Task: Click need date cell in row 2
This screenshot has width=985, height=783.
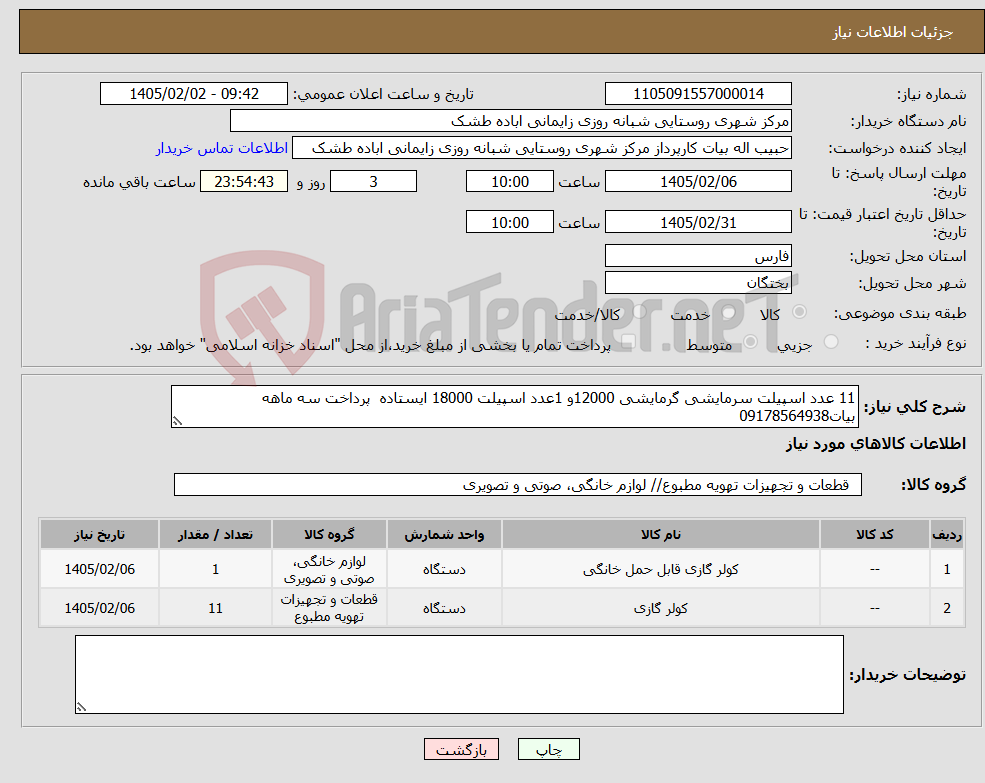Action: [x=99, y=608]
